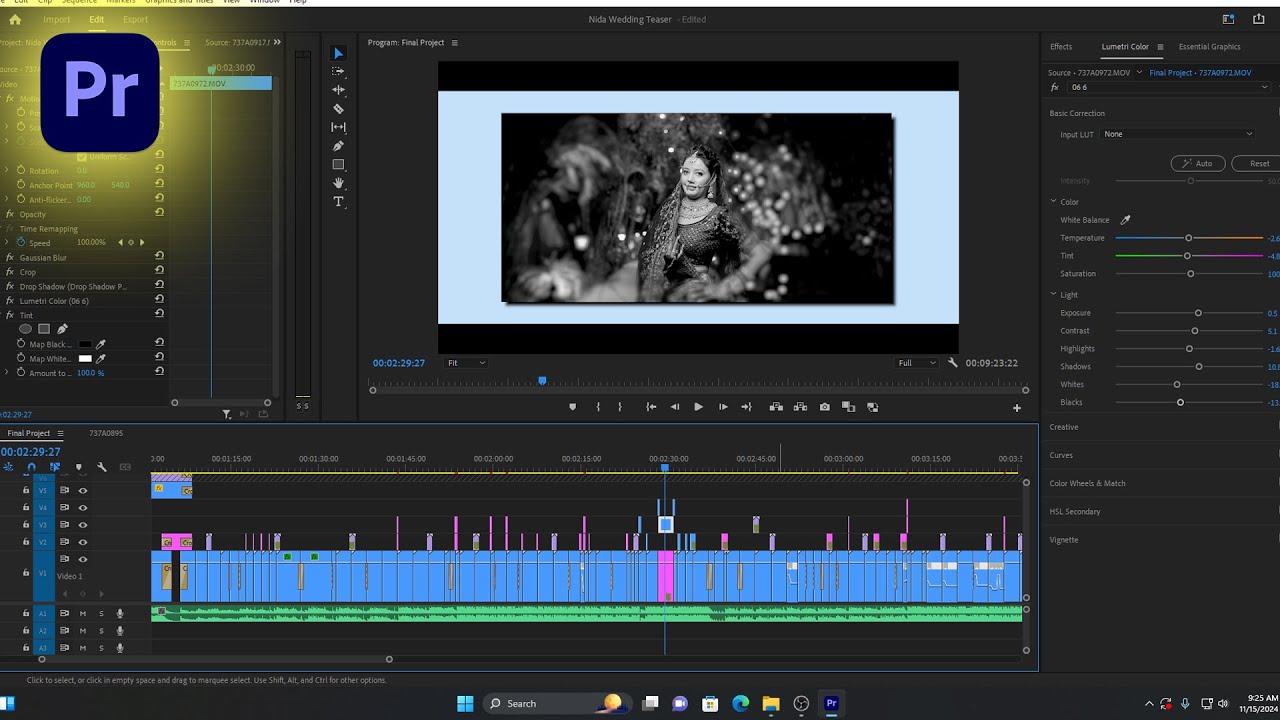Select the Rectangle tool
Screen dimensions: 1280x720
click(338, 164)
